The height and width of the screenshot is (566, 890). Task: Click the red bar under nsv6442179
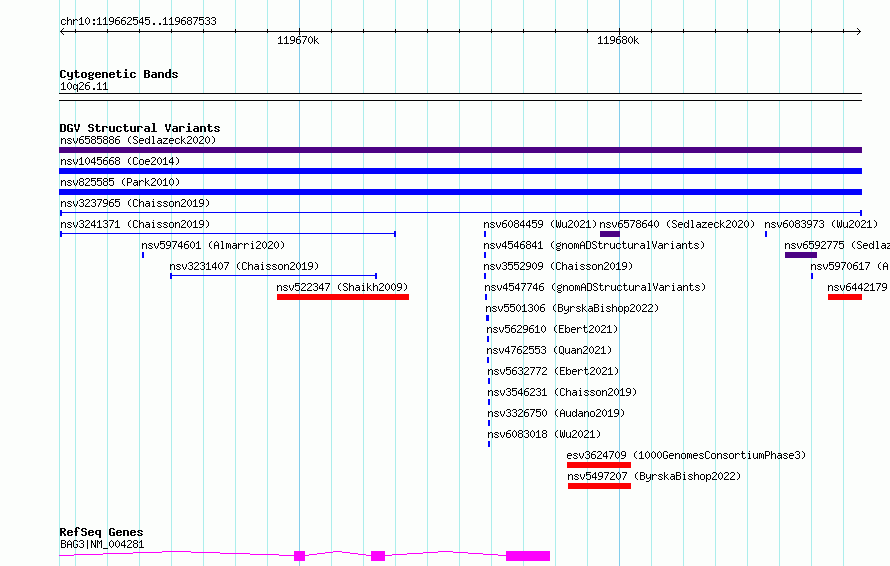click(x=845, y=297)
